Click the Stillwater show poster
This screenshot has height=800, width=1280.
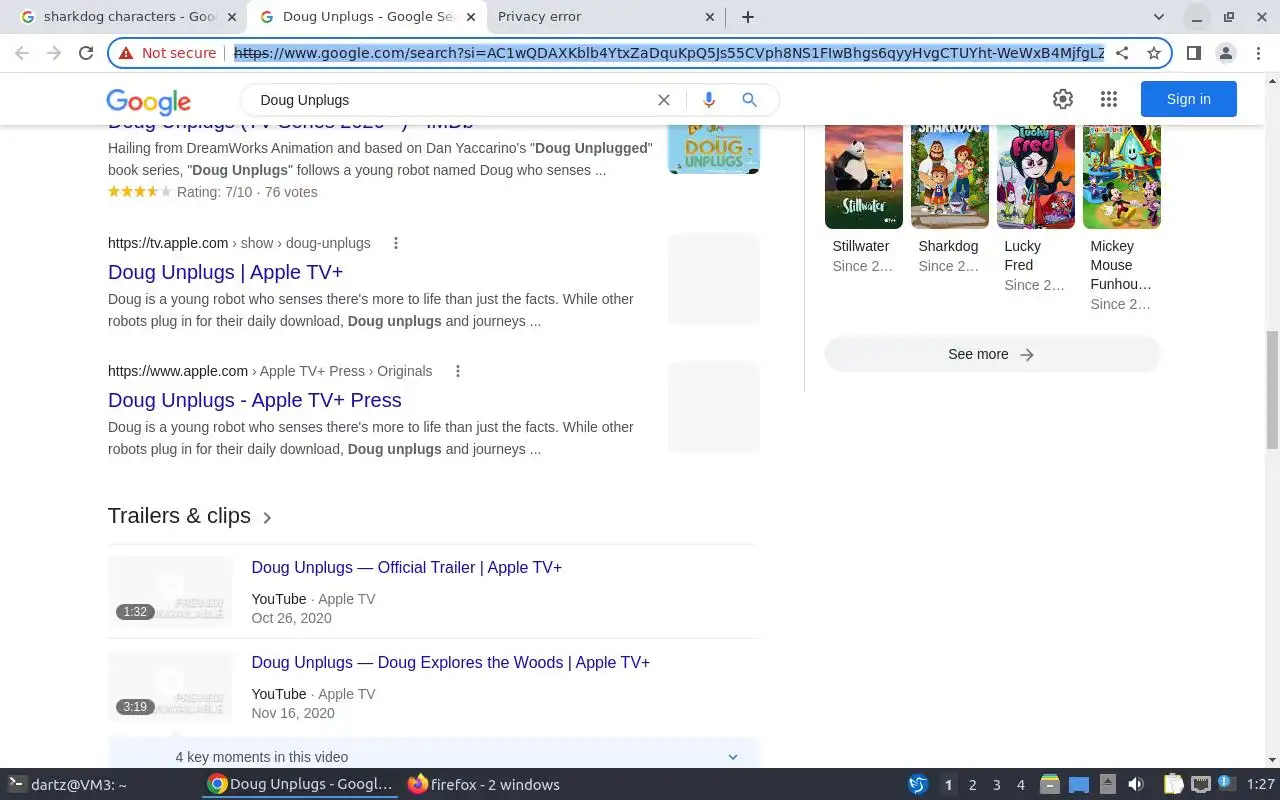click(864, 176)
